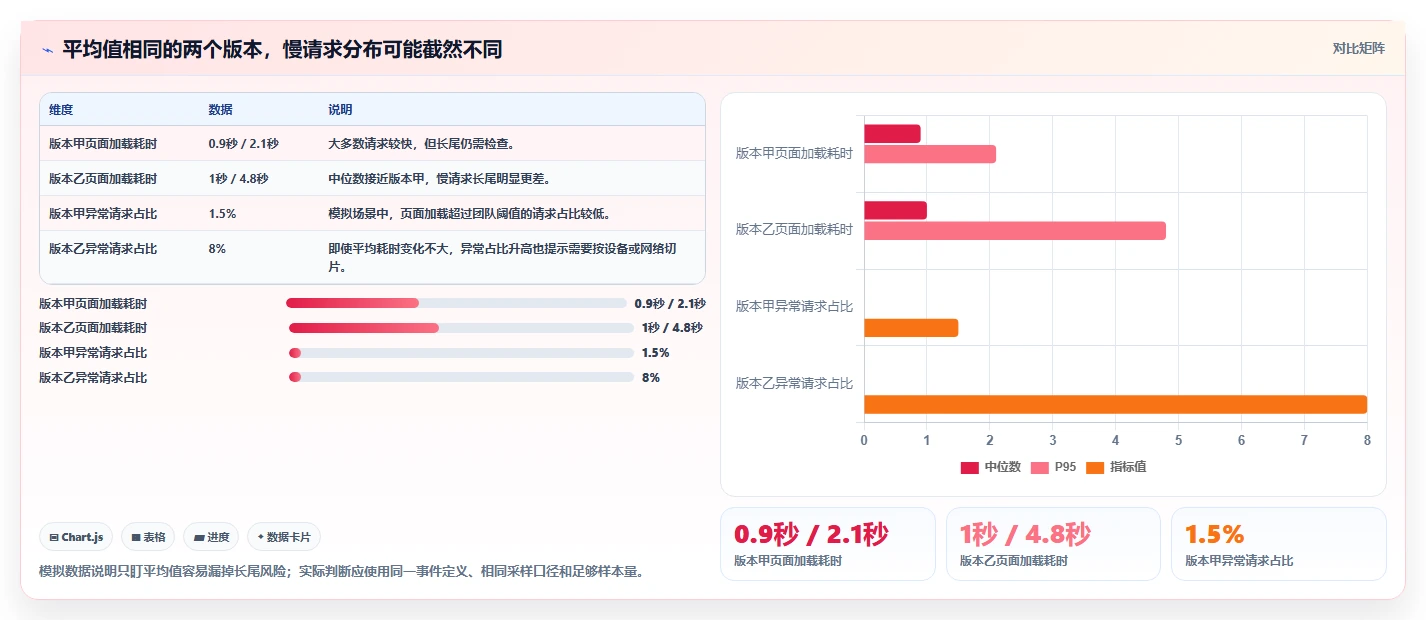
Task: Click the 版本乙异常请求占比 progress bar
Action: click(x=461, y=378)
